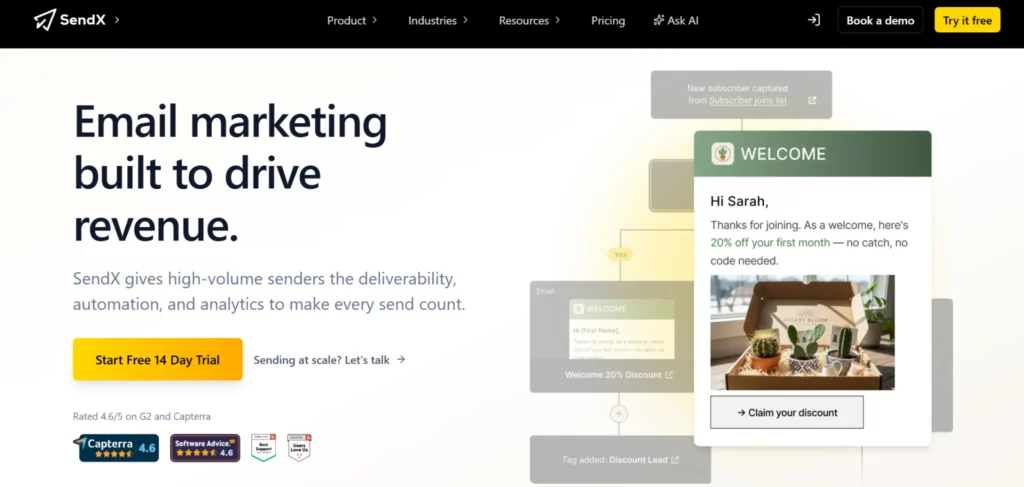Click the 20% off your first month text
1024x487 pixels.
coord(770,243)
